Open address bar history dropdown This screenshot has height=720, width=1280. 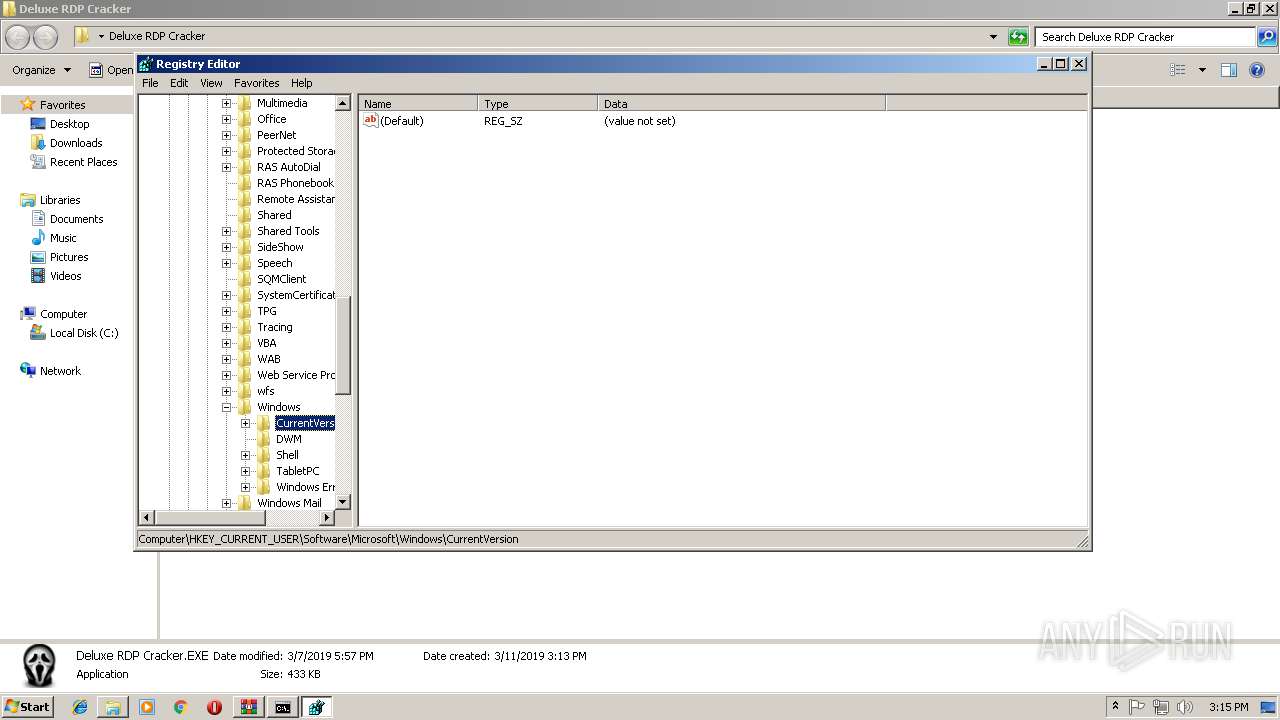(993, 37)
